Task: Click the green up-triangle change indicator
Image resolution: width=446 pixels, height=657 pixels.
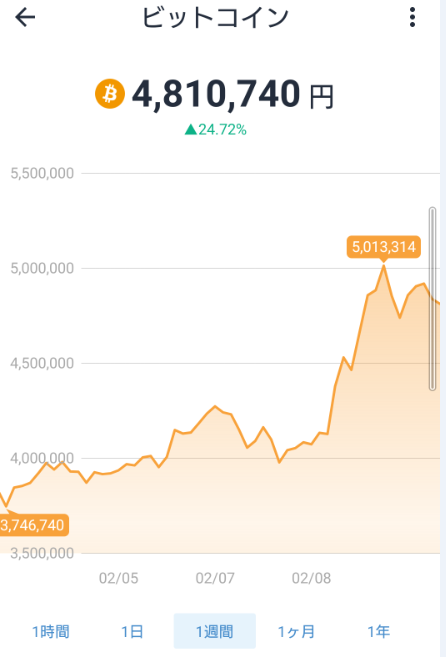Action: (x=191, y=129)
